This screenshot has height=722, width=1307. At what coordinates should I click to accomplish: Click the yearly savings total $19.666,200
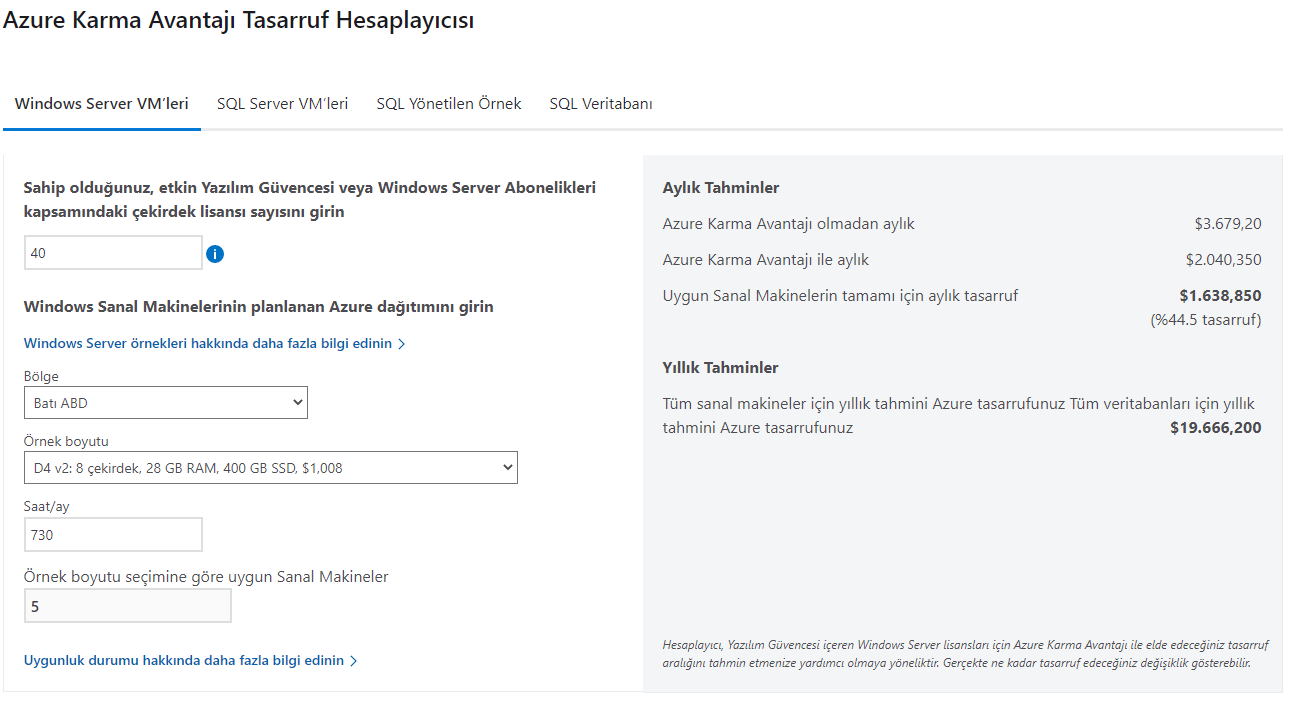click(1215, 428)
